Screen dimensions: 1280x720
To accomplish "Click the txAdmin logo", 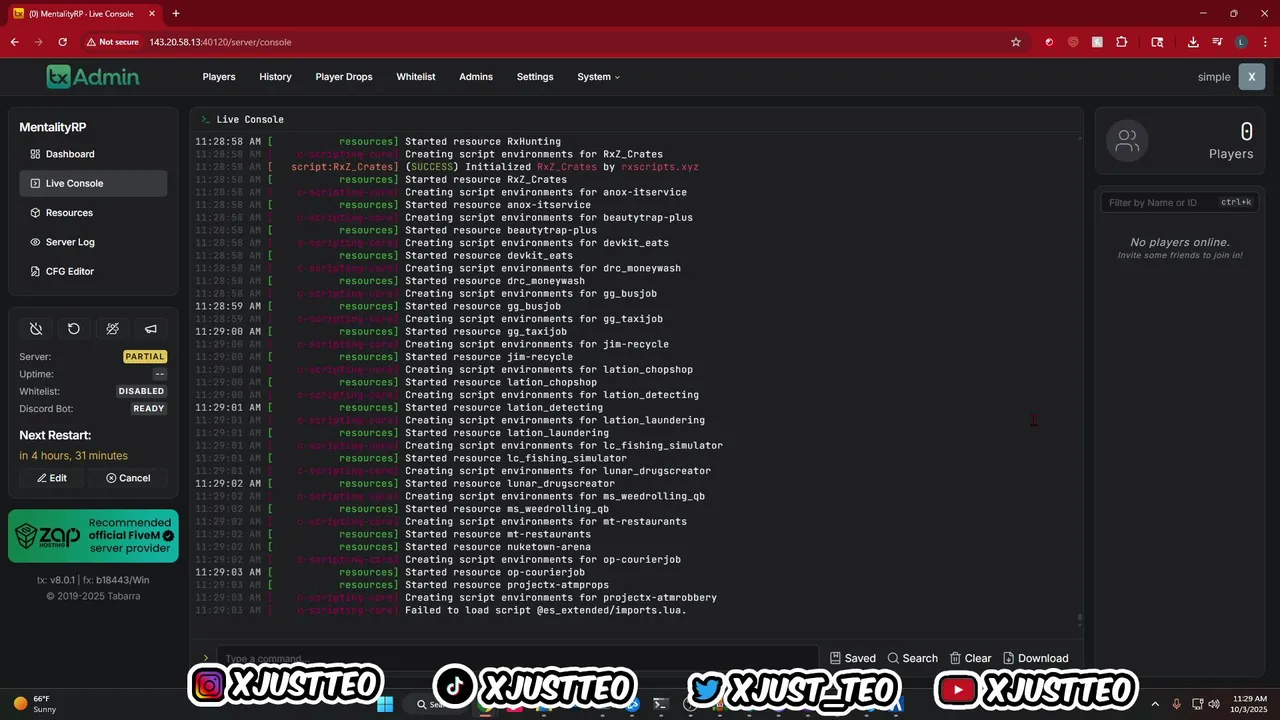I will pos(93,77).
